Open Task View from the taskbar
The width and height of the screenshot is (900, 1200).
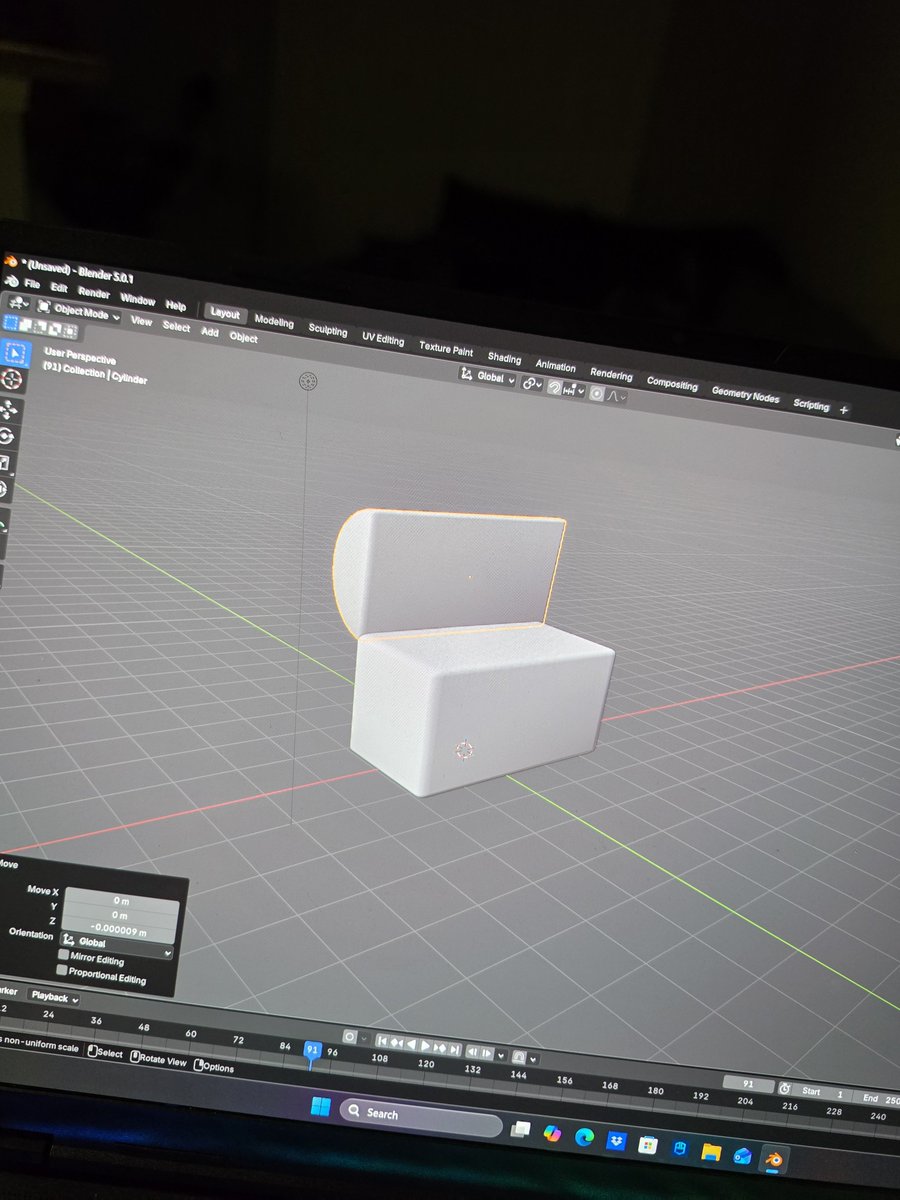[x=520, y=1129]
